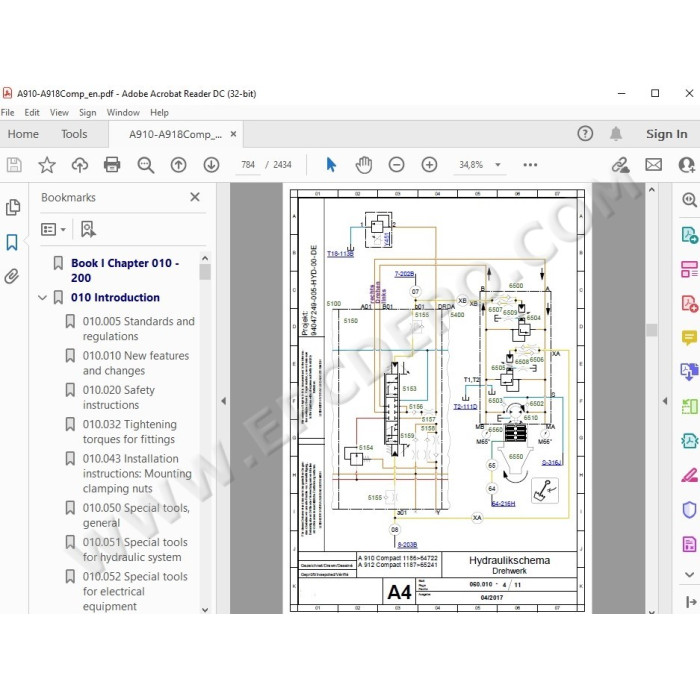Close the A910-A918Comp document tab
The width and height of the screenshot is (700, 700).
point(233,134)
